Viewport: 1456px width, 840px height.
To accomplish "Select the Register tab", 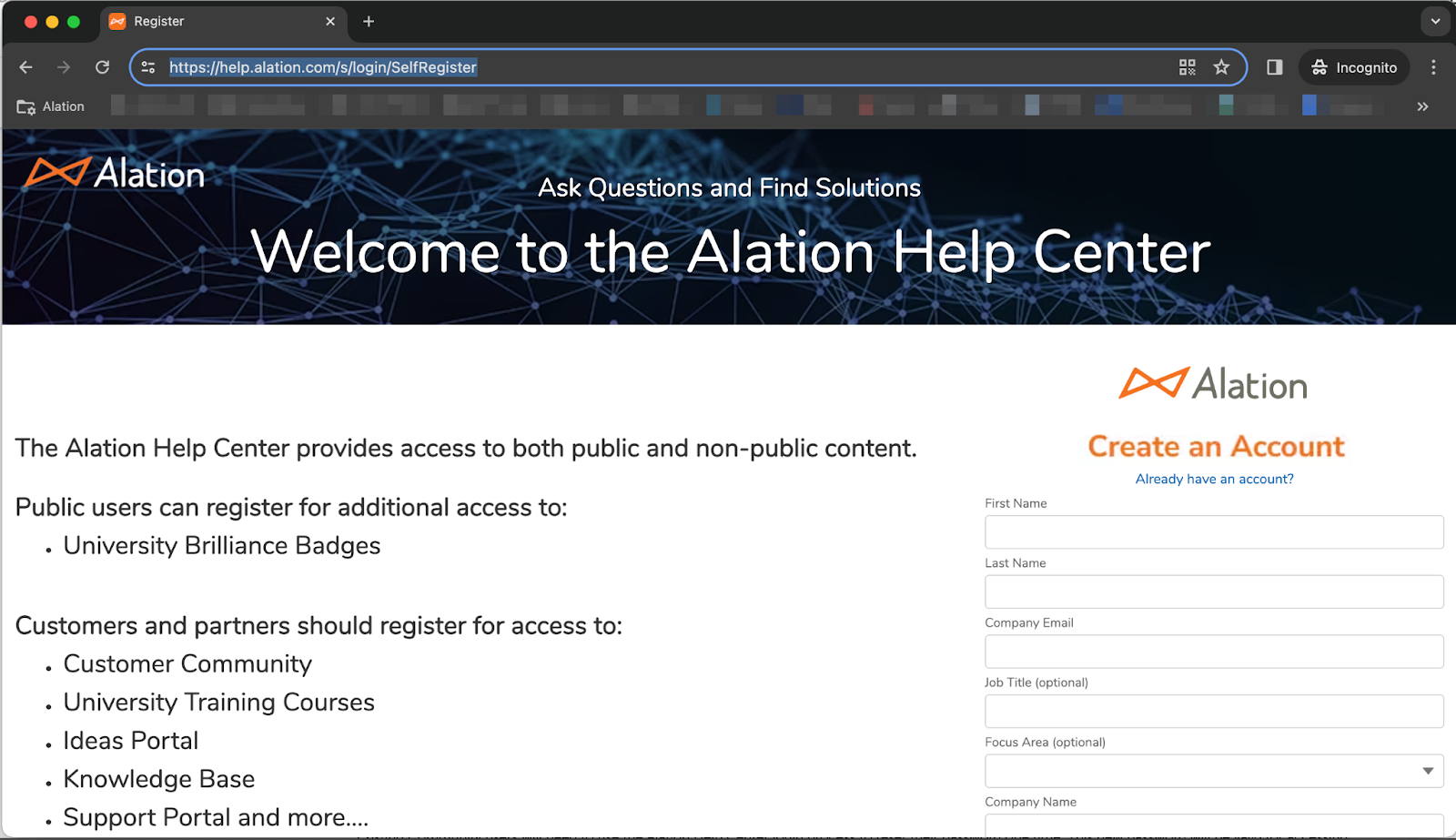I will pyautogui.click(x=223, y=21).
